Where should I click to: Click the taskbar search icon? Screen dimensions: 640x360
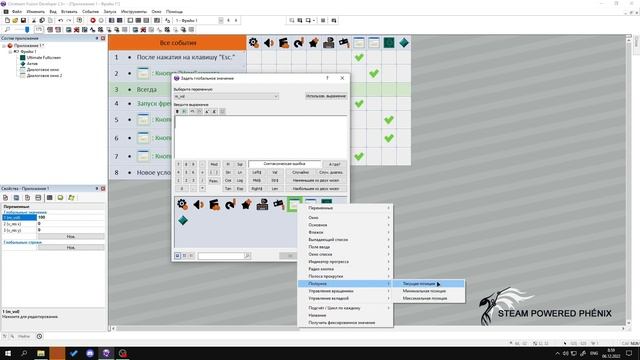pos(24,353)
